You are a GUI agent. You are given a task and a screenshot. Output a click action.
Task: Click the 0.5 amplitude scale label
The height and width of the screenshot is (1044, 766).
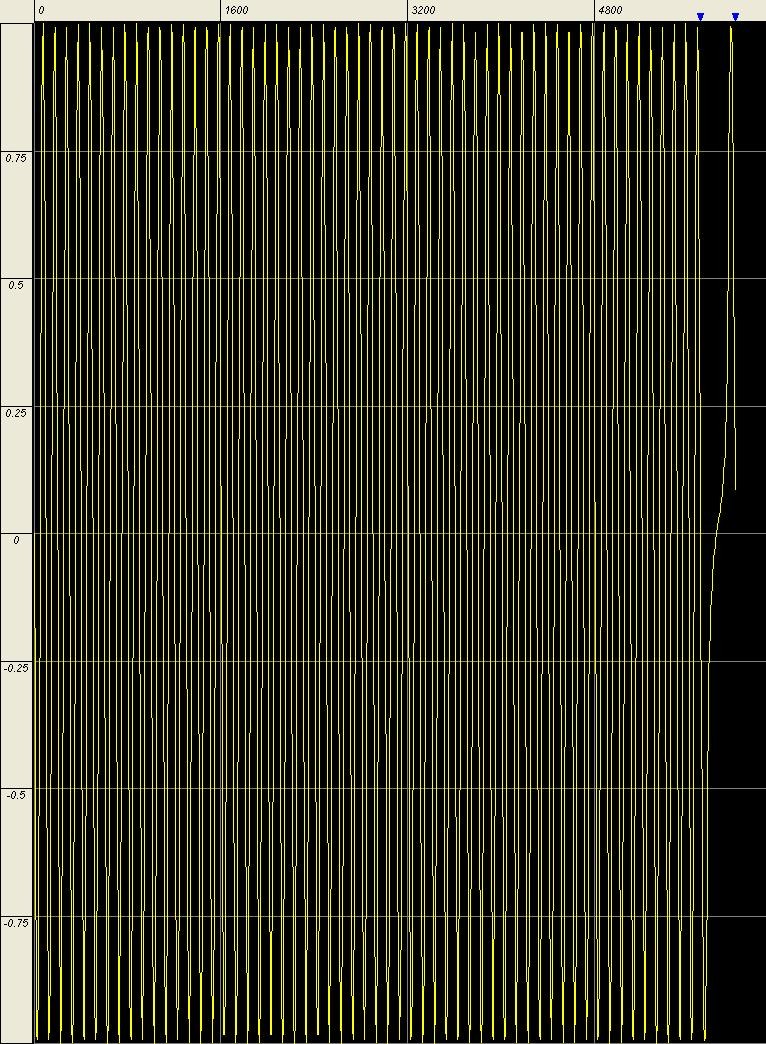pyautogui.click(x=16, y=285)
